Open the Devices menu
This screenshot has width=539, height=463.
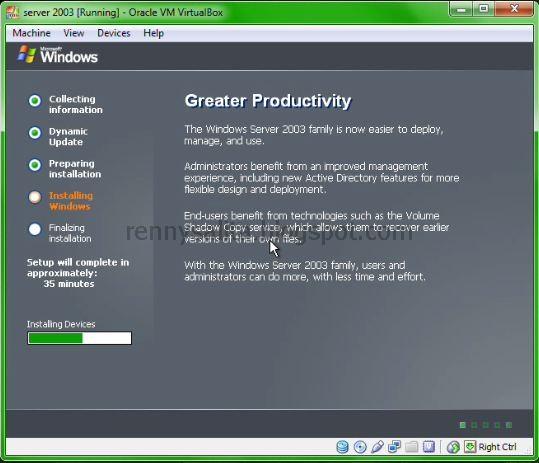coord(114,33)
